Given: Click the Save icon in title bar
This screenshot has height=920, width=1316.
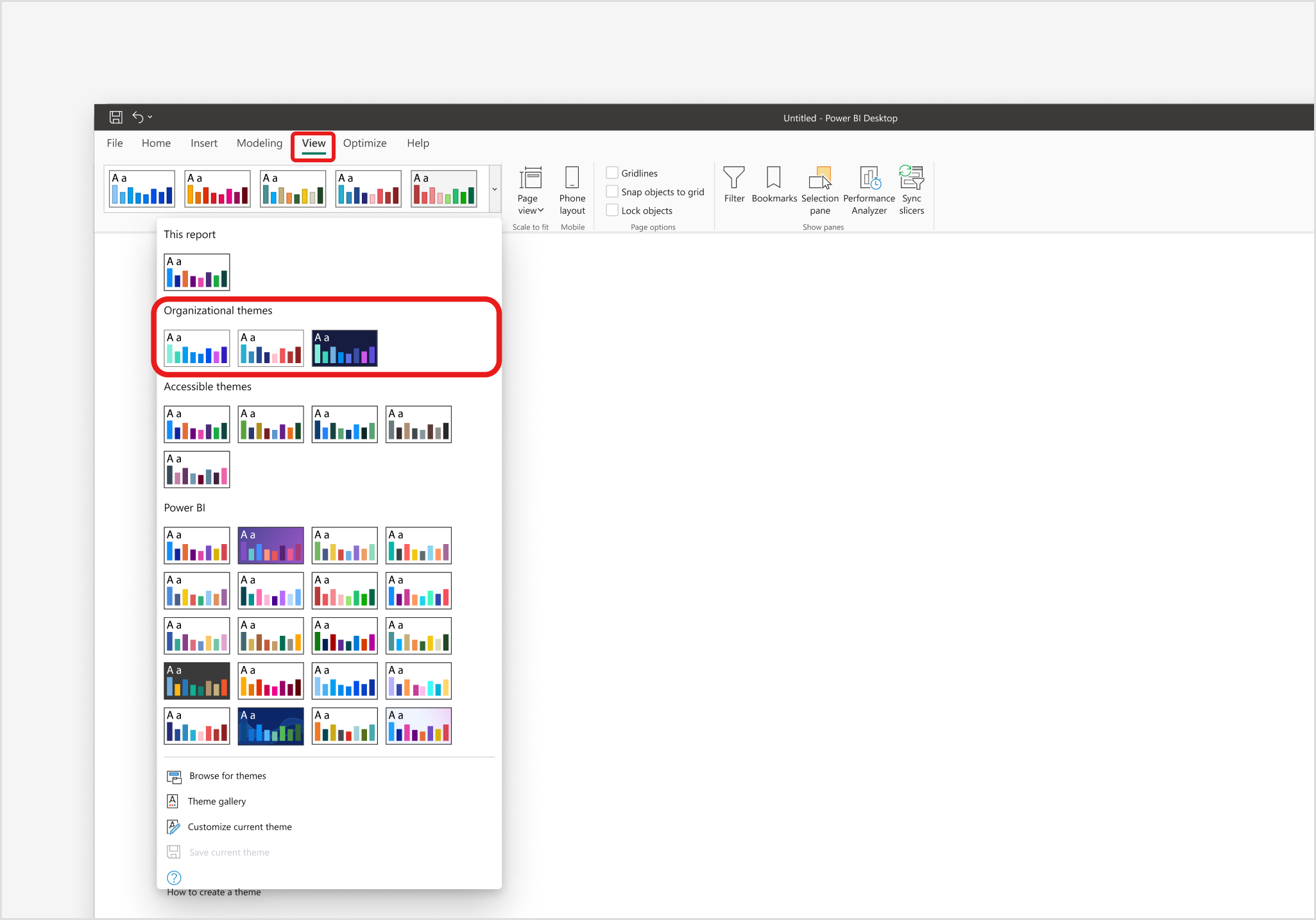Looking at the screenshot, I should (115, 117).
